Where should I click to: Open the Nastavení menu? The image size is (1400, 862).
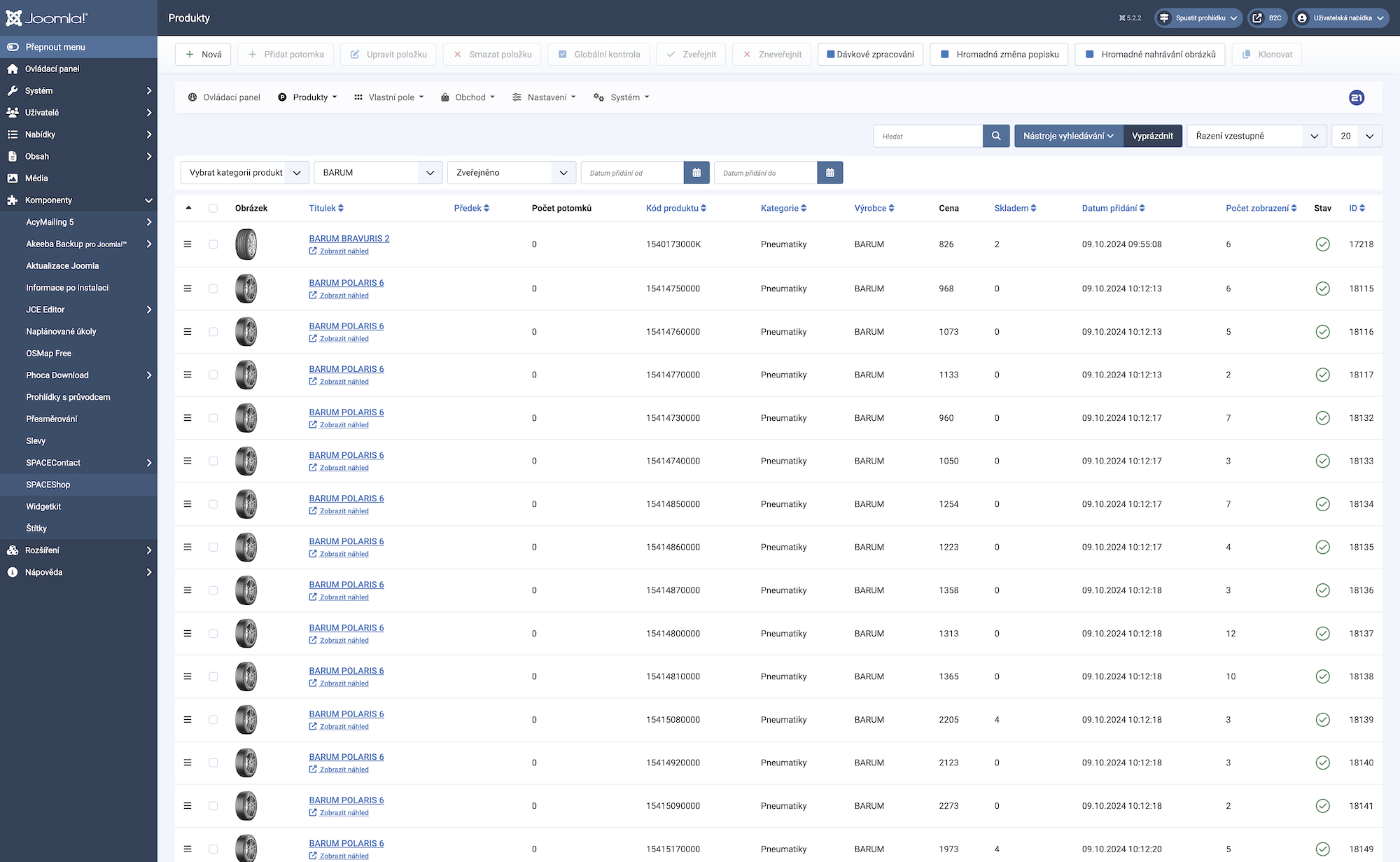pos(544,97)
